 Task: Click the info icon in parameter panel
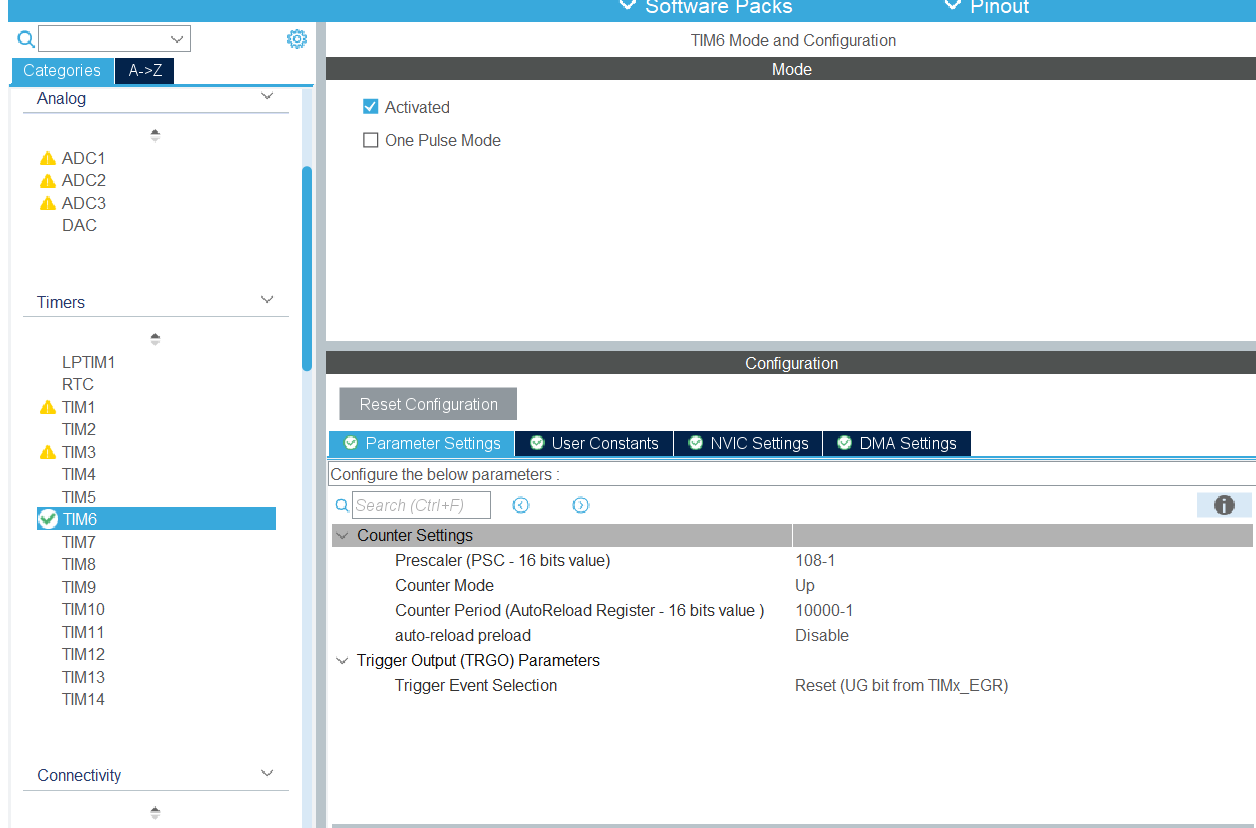(x=1224, y=505)
